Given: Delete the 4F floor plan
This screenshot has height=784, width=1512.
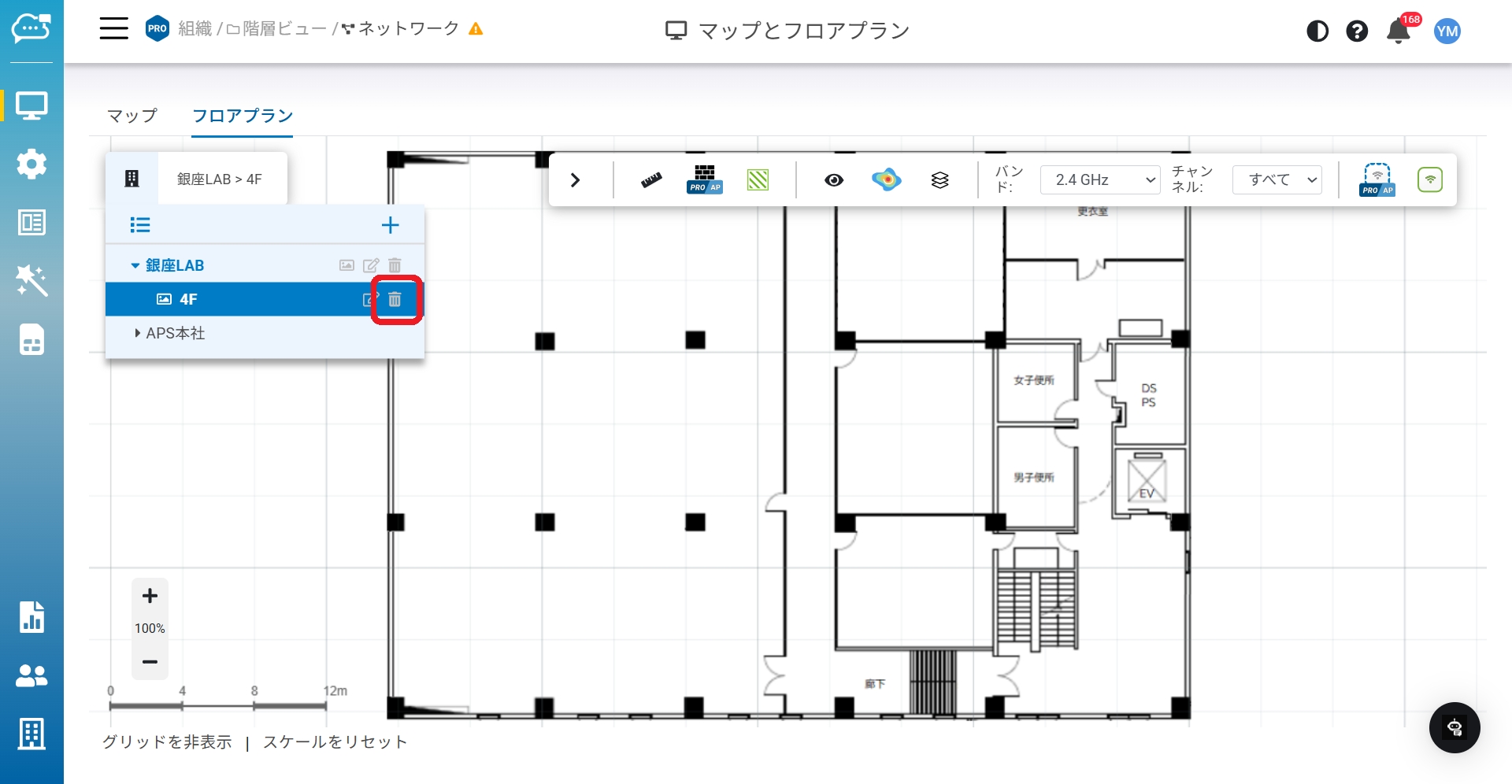Looking at the screenshot, I should point(395,299).
